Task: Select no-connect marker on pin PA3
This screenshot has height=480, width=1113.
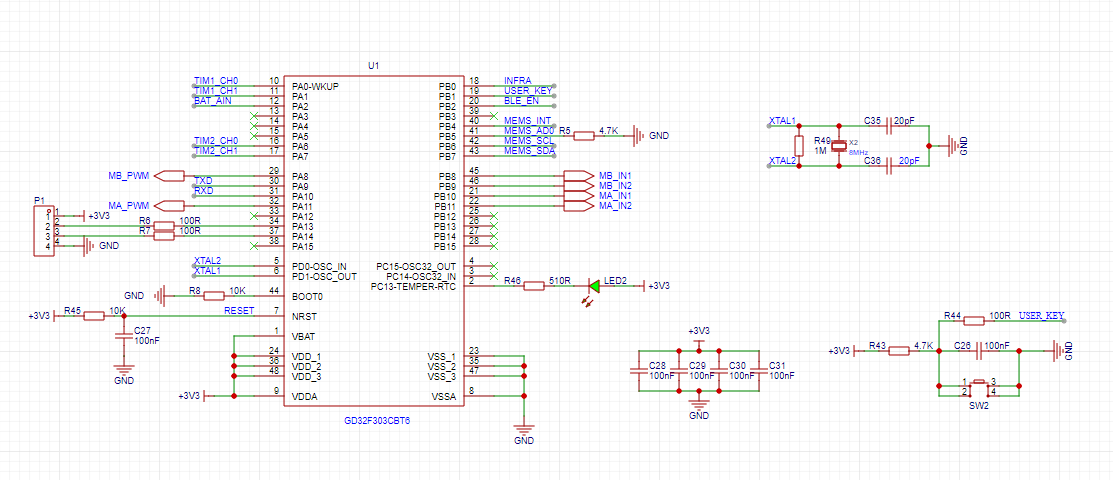Action: 254,116
